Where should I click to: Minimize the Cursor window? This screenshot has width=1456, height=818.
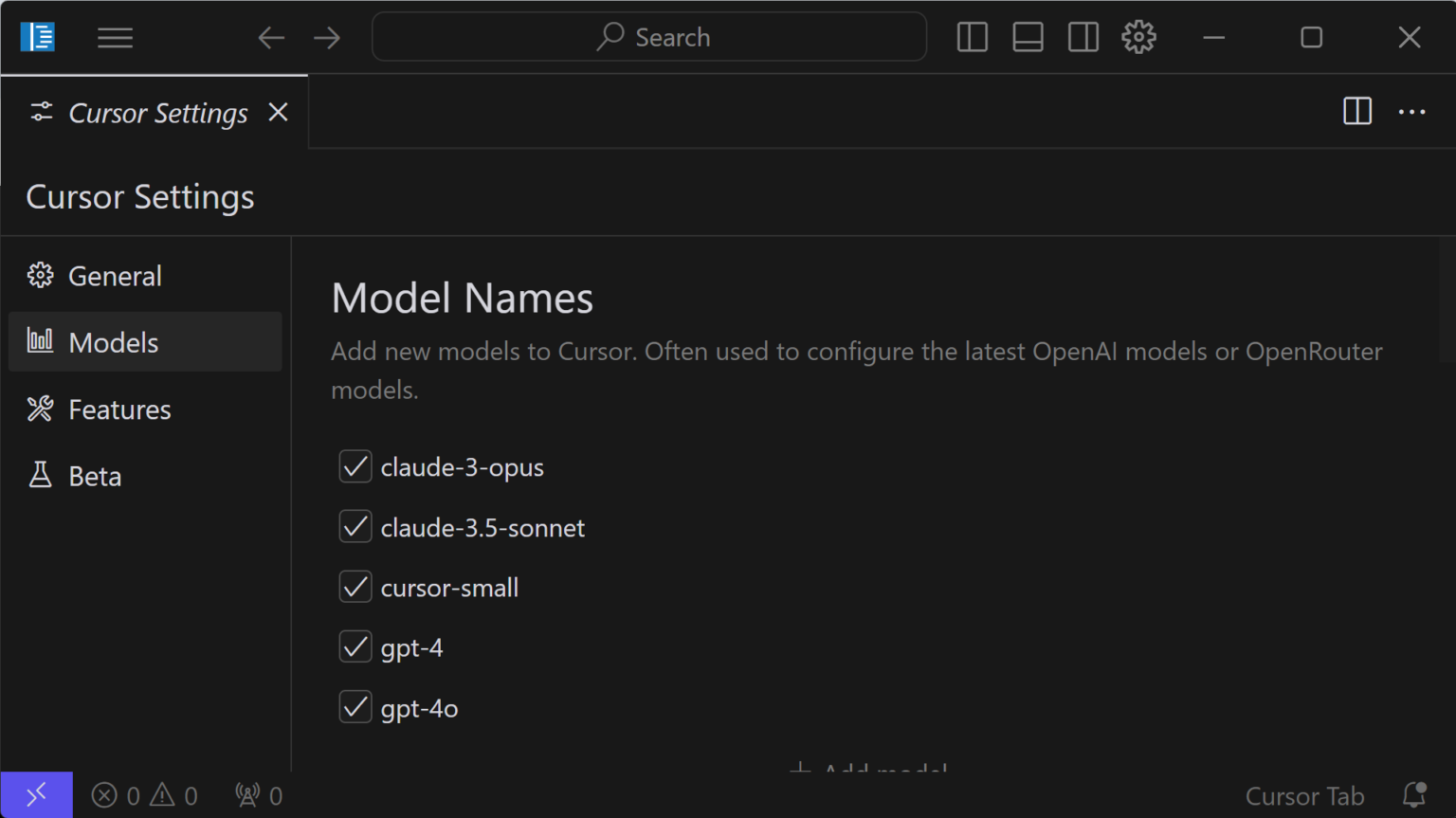tap(1214, 37)
